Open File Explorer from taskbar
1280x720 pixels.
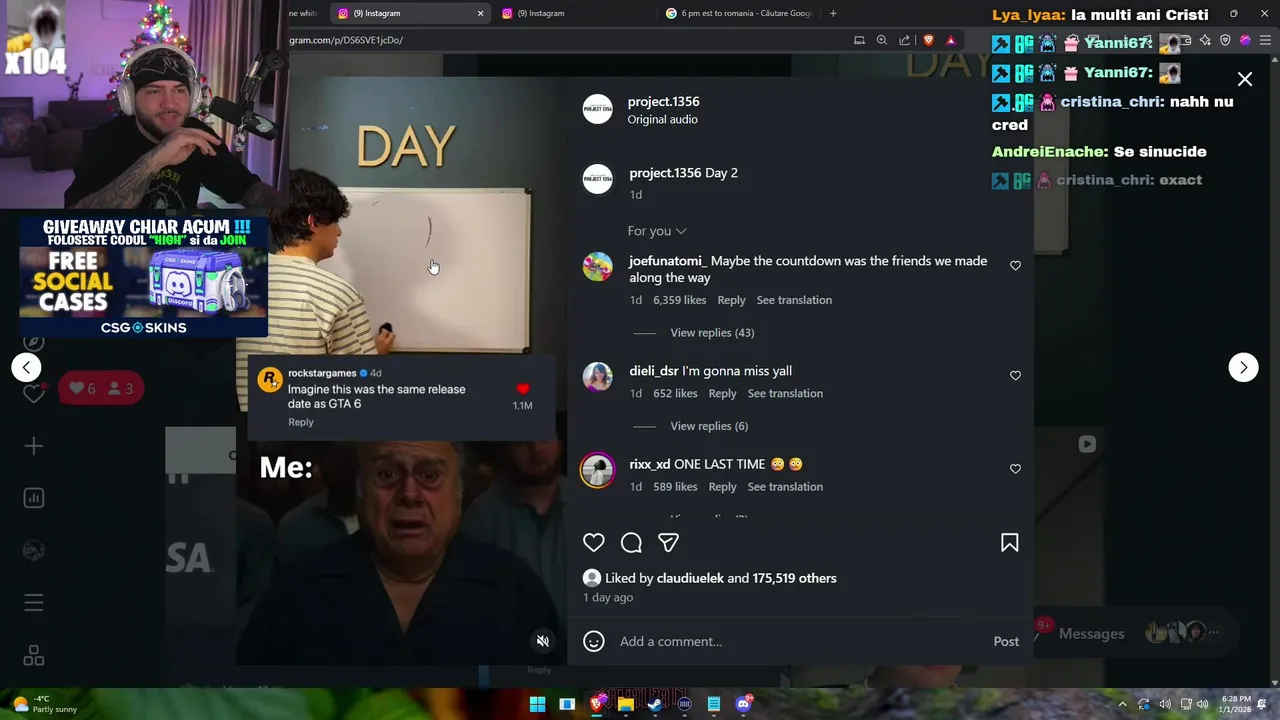click(x=626, y=704)
